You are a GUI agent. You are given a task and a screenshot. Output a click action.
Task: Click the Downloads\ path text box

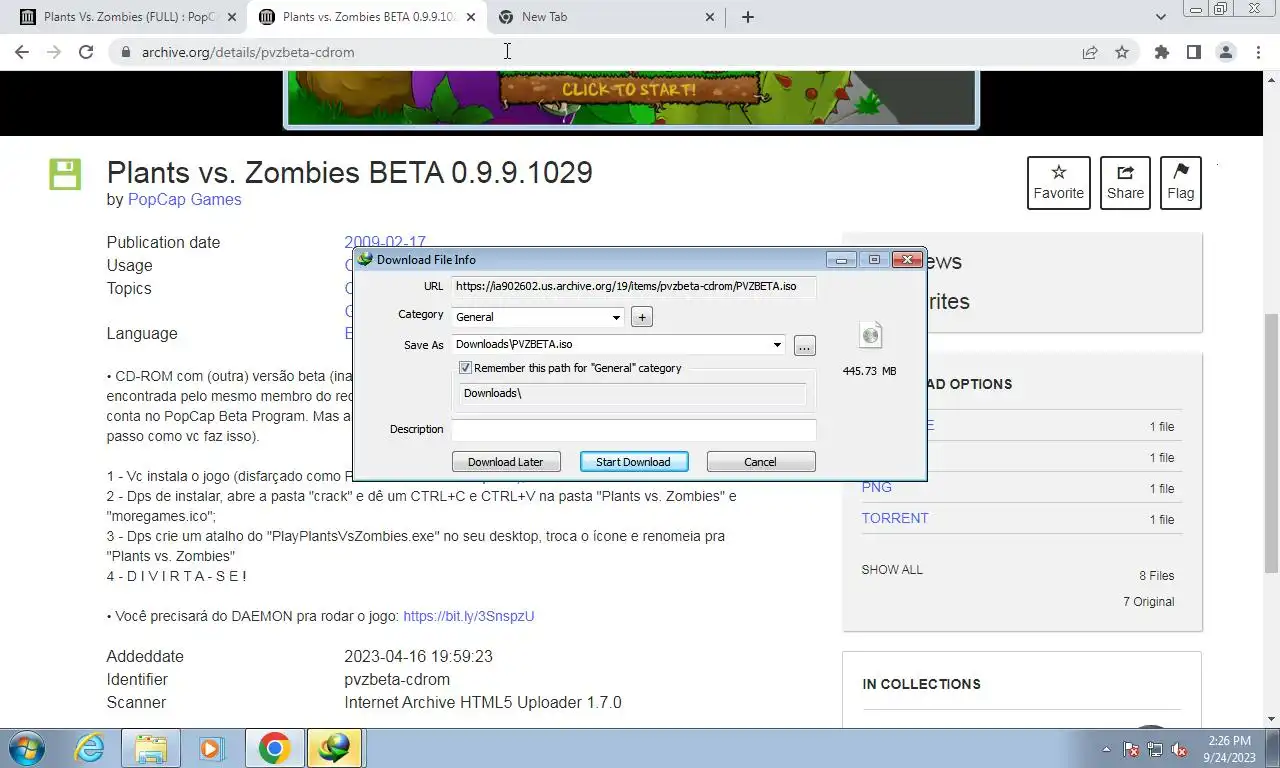pos(633,394)
